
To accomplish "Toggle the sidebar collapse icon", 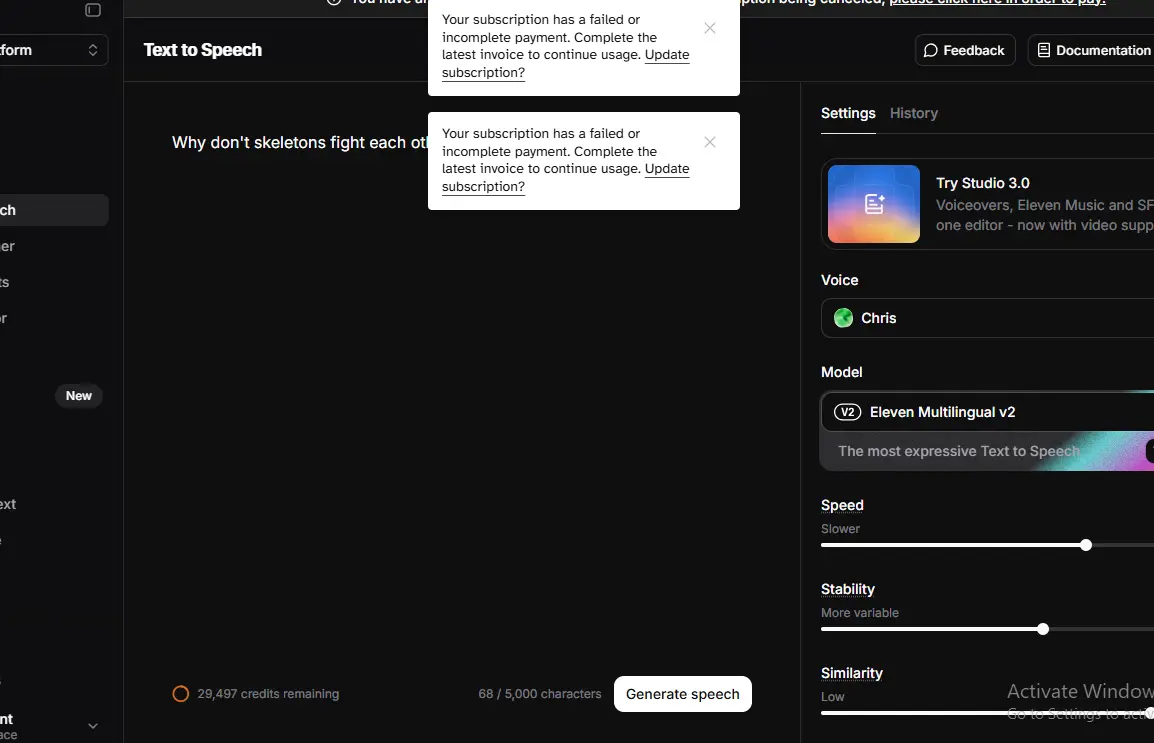I will pyautogui.click(x=93, y=10).
